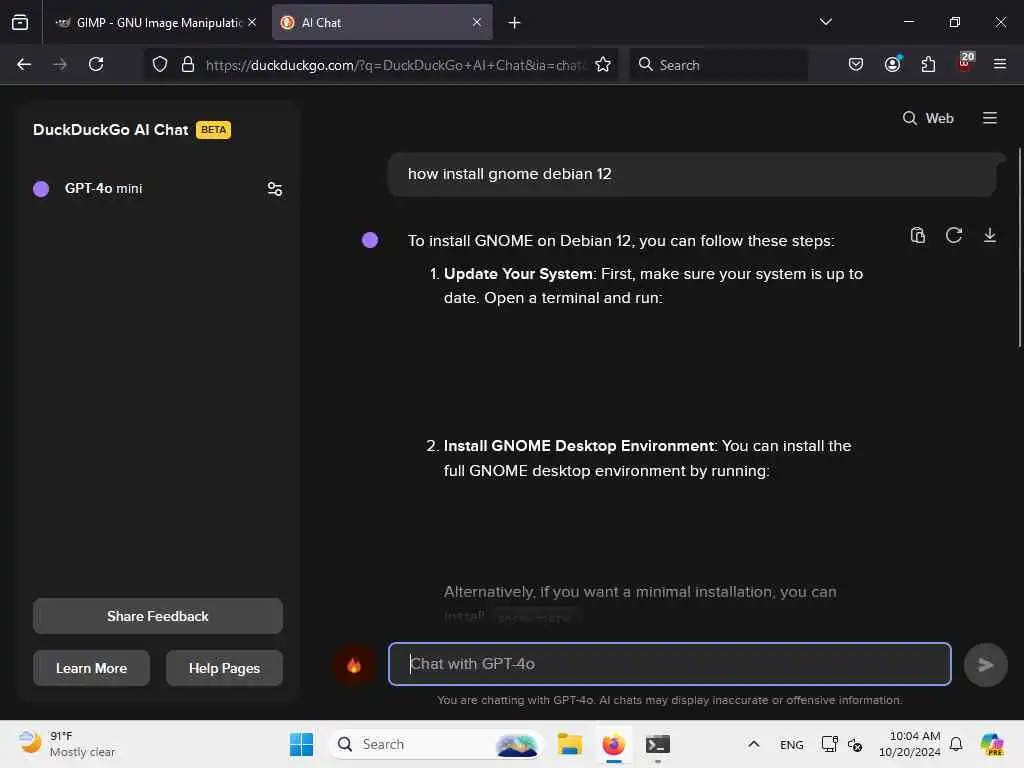This screenshot has height=768, width=1024.
Task: Switch to Web search
Action: [928, 118]
